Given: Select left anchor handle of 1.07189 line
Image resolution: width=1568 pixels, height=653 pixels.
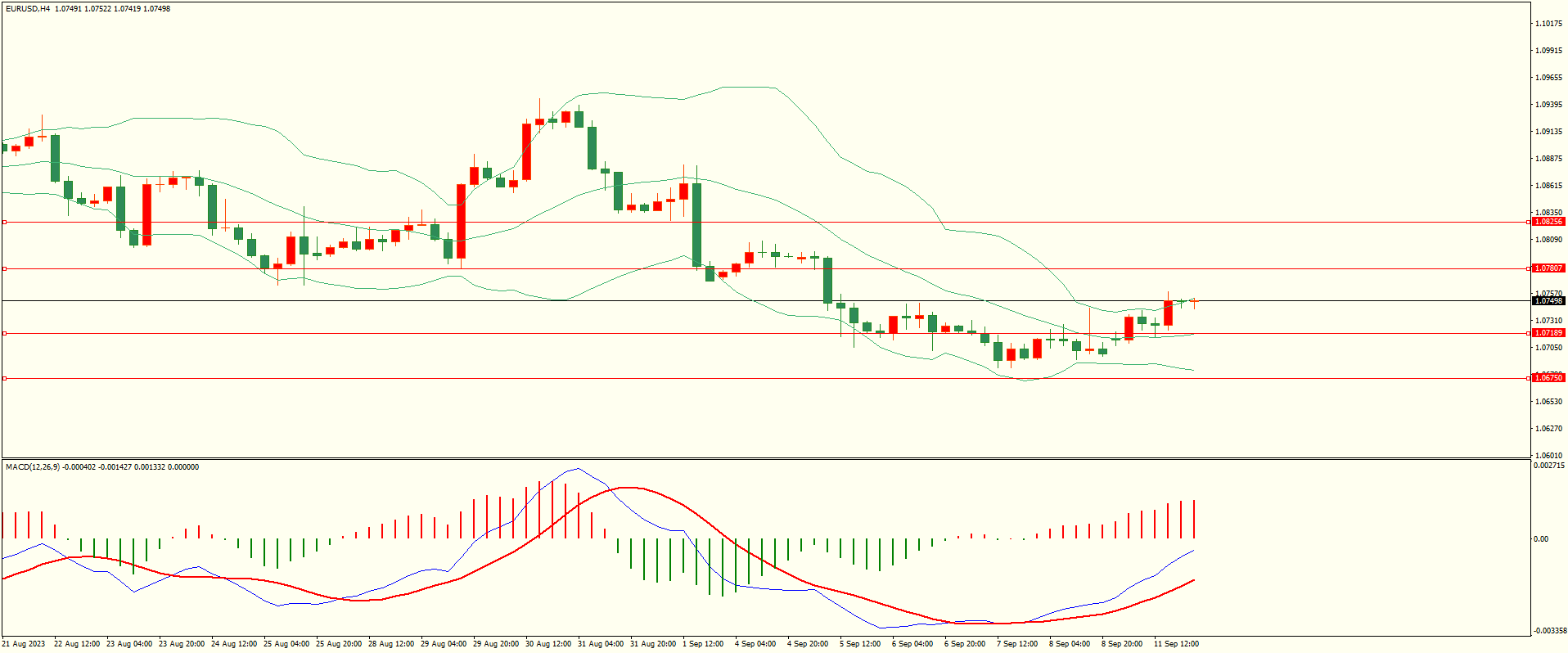Looking at the screenshot, I should (x=4, y=333).
